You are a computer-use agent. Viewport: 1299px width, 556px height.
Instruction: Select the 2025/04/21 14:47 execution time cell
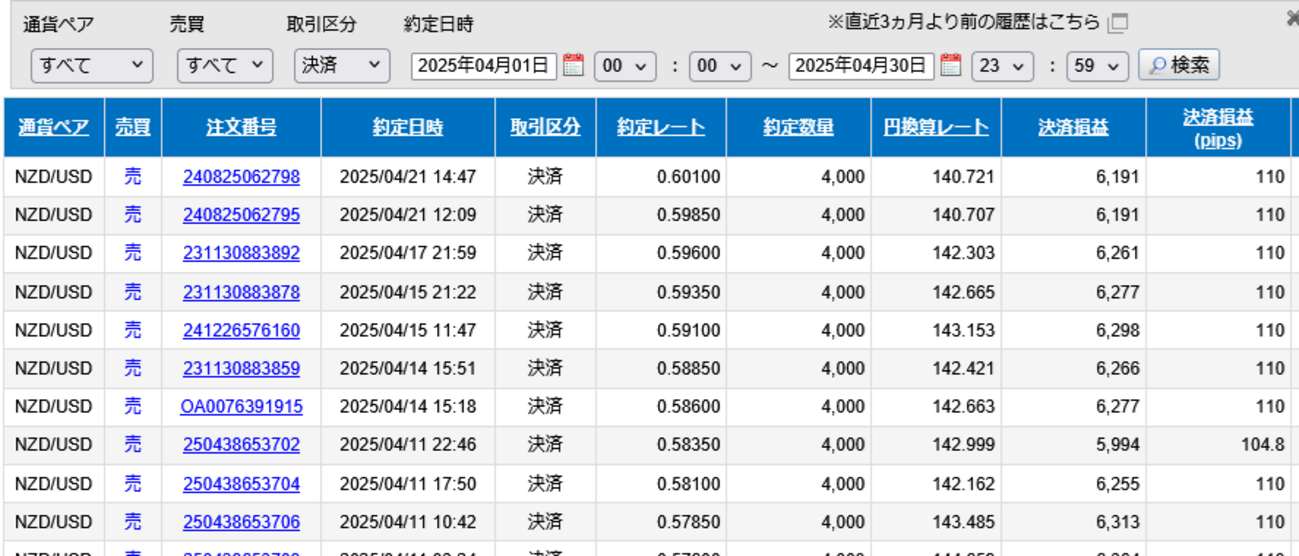click(408, 177)
